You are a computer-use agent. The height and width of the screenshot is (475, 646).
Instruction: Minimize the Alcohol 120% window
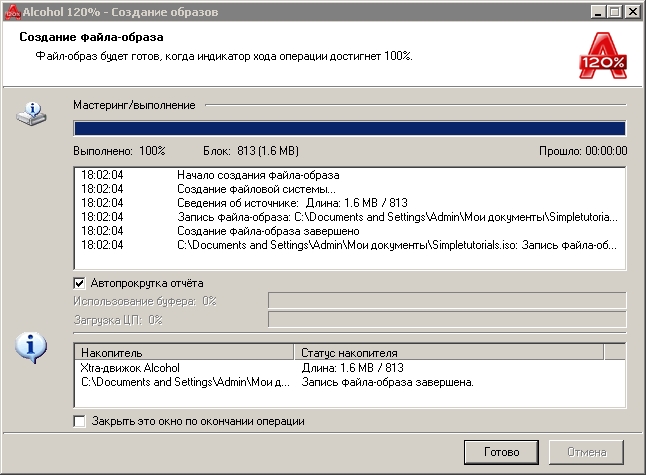[598, 12]
